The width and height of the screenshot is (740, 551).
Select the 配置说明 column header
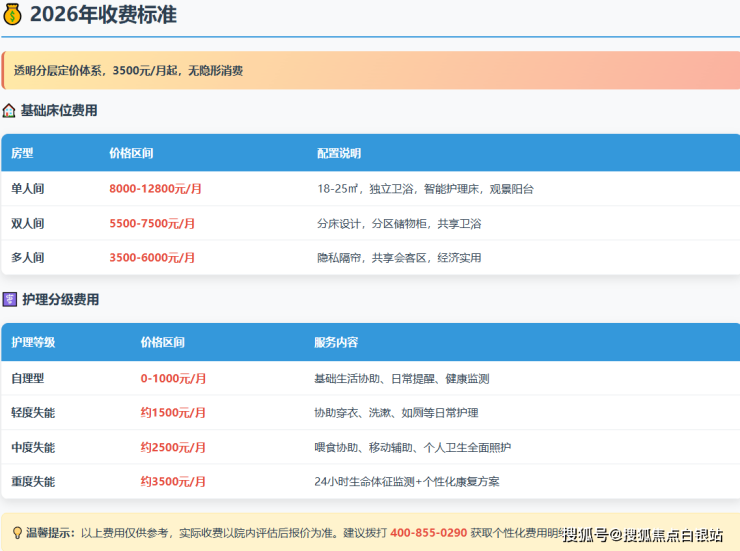coord(339,154)
